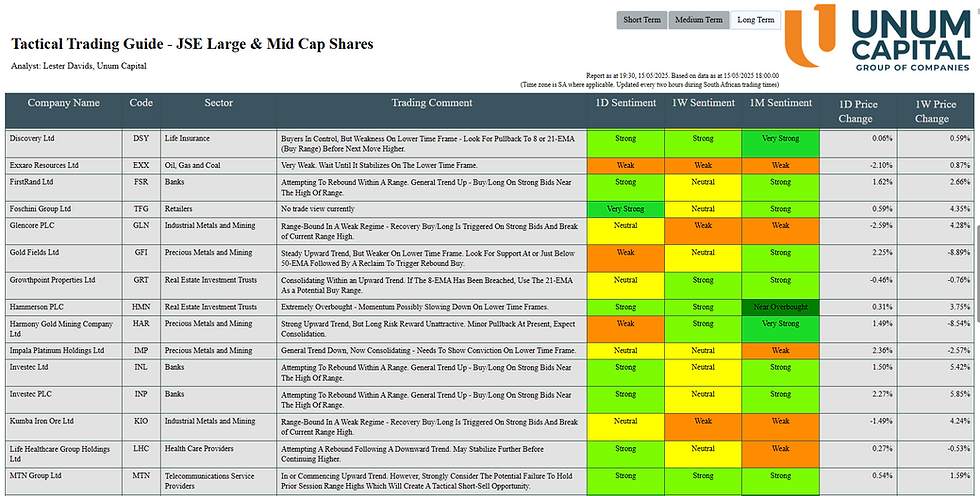Image resolution: width=980 pixels, height=496 pixels.
Task: Click Harmony Gold's Very Strong 1M cell
Action: pos(781,329)
